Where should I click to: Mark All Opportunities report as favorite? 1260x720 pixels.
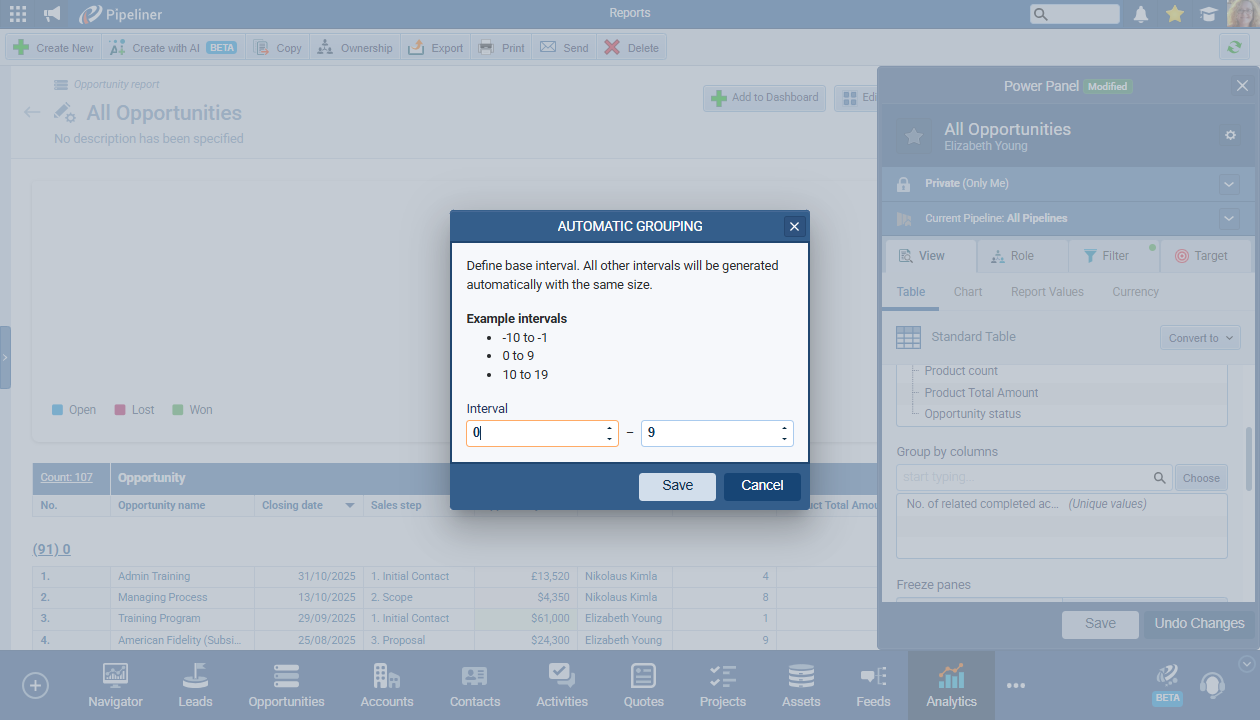pos(913,137)
